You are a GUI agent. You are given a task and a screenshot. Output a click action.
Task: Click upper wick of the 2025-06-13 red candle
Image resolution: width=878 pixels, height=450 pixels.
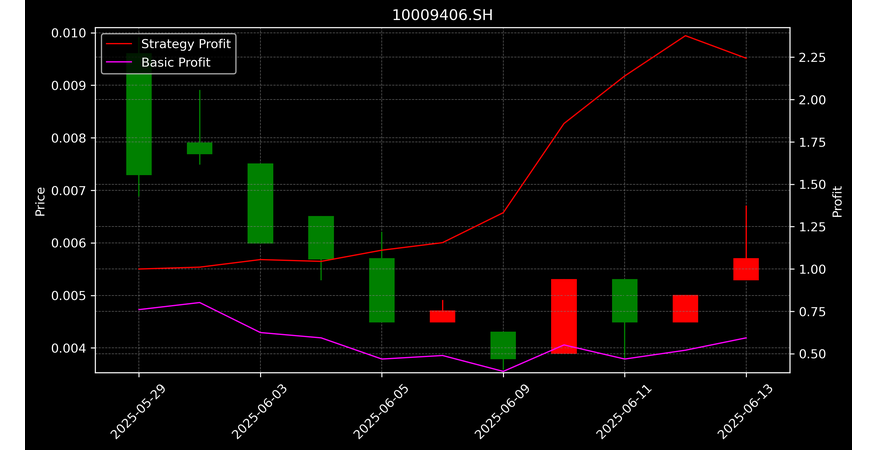[x=746, y=232]
